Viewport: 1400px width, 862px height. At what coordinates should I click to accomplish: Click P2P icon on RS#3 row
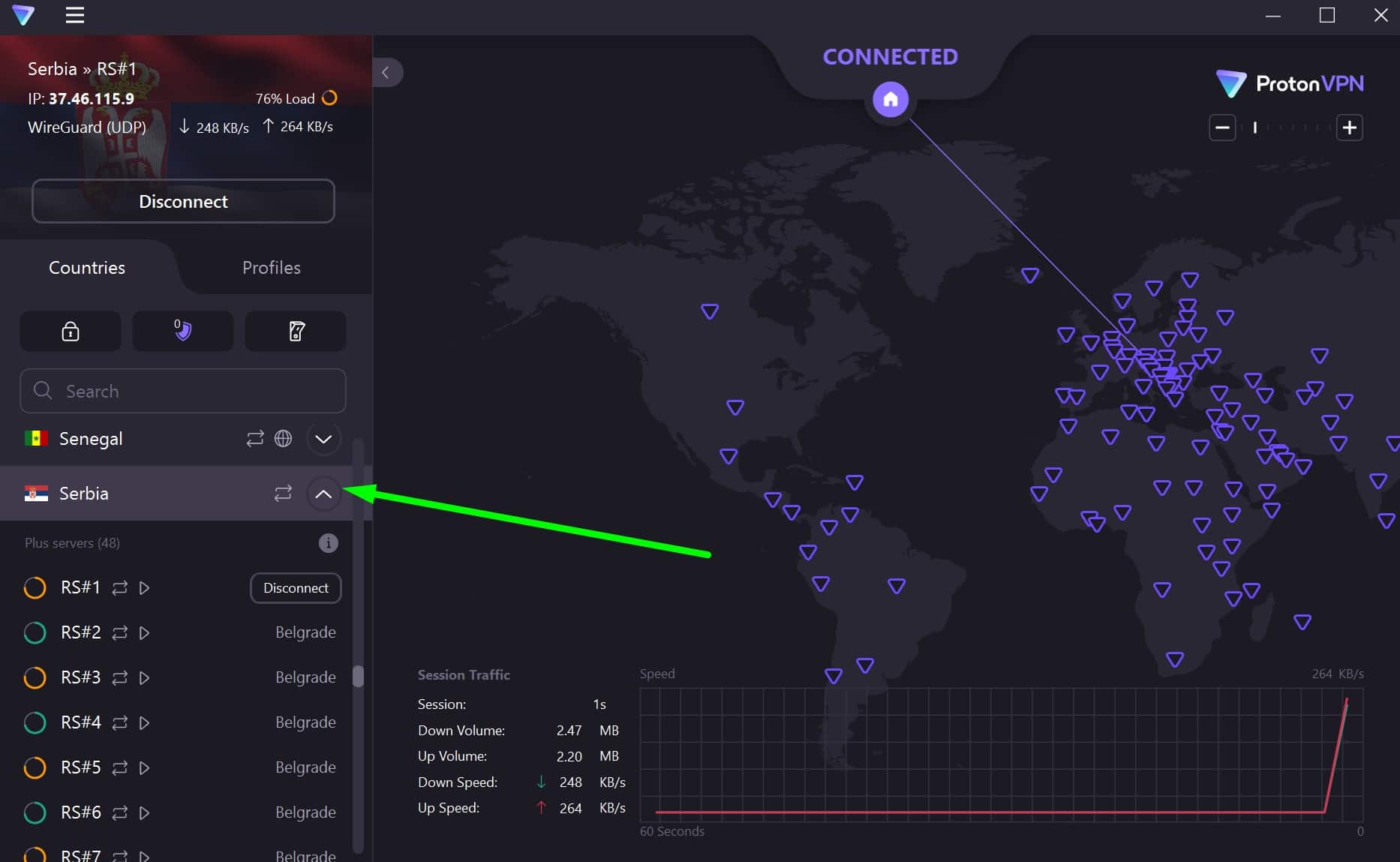120,678
